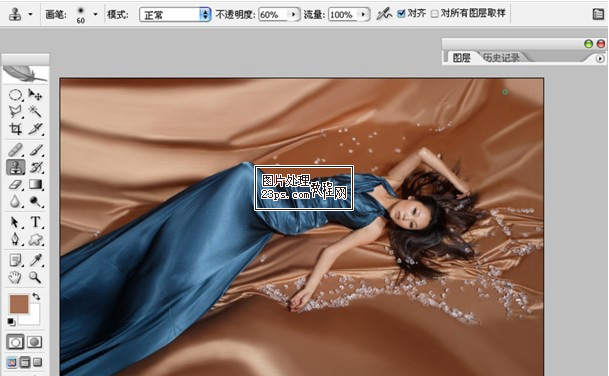The height and width of the screenshot is (376, 609).
Task: Check the 对所有图层取样 checkbox
Action: click(x=435, y=14)
